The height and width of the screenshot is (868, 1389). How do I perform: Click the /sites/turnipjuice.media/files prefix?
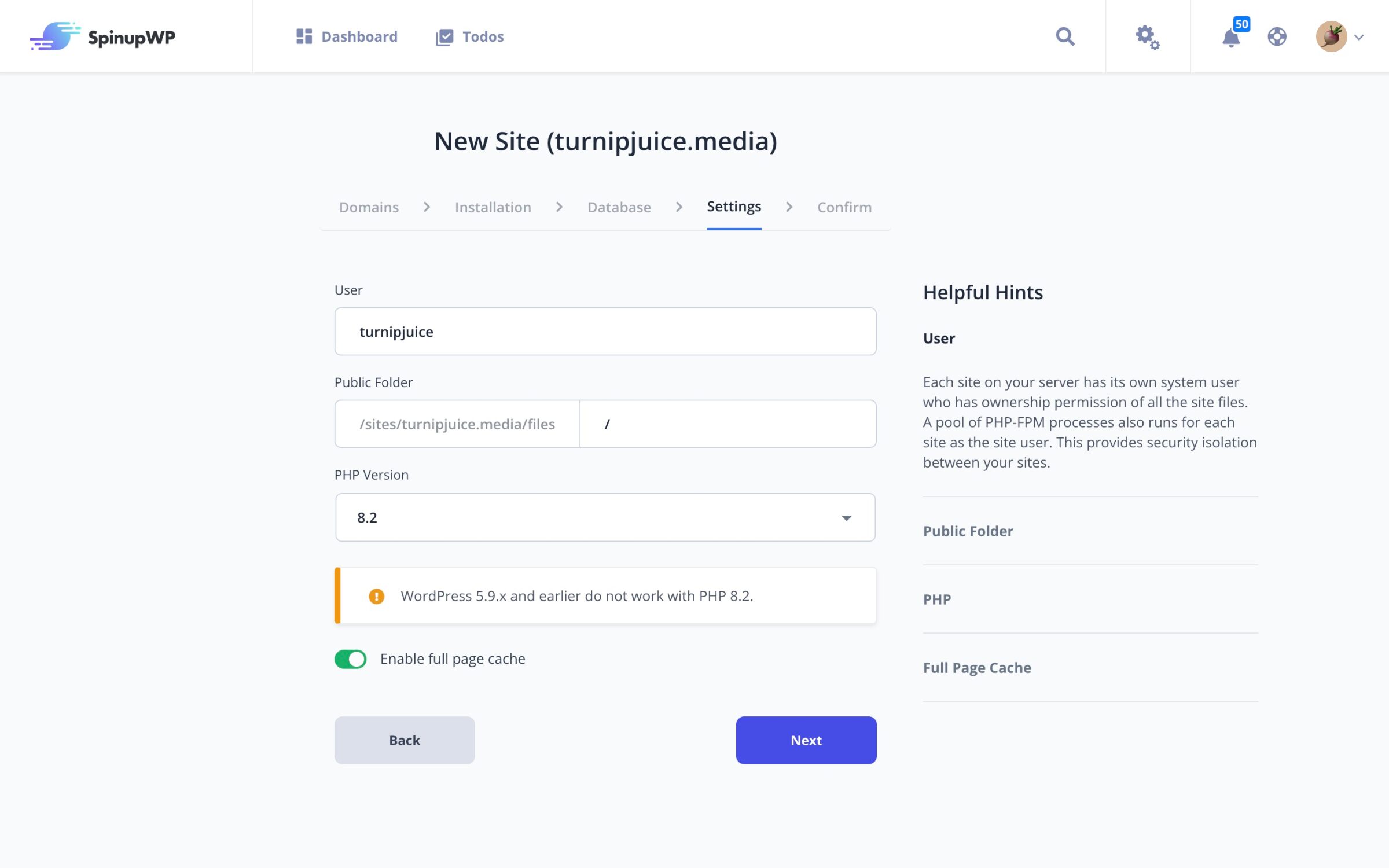(x=457, y=424)
